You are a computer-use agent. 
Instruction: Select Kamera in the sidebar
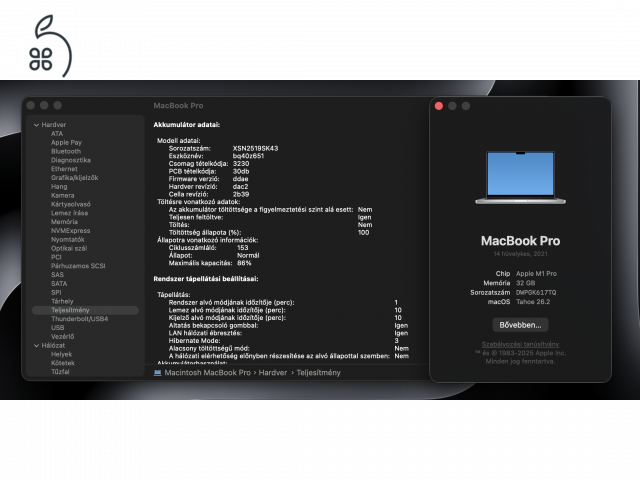coord(62,196)
